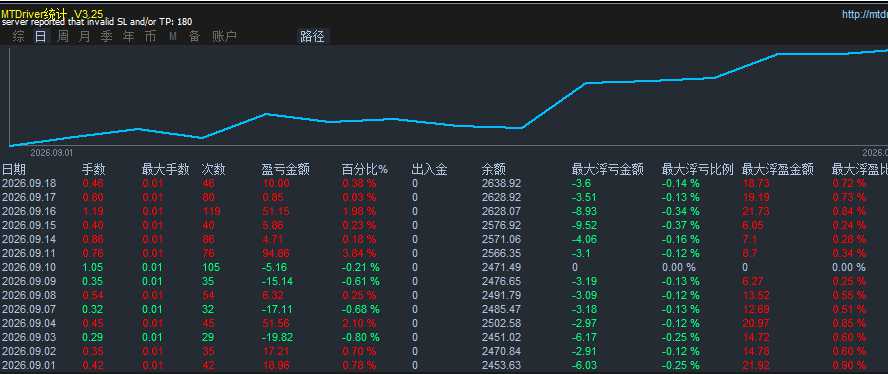
Task: Open the 季 quarterly tab
Action: click(106, 37)
